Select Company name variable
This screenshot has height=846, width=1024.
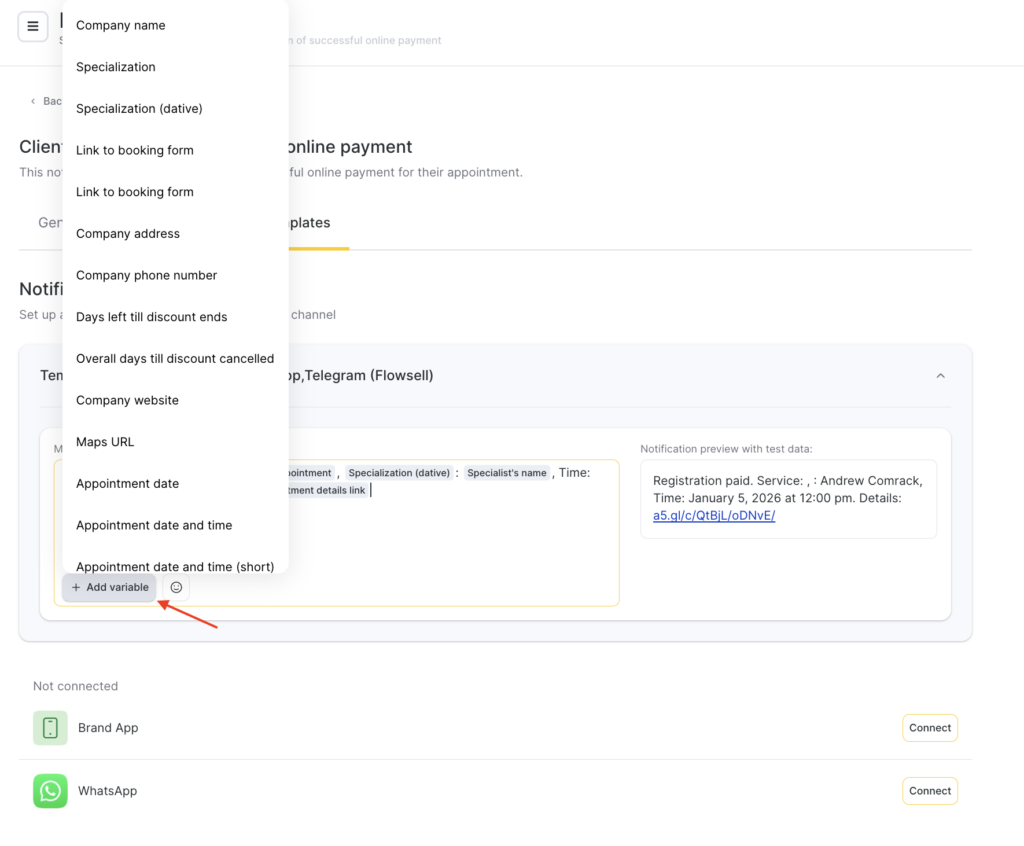point(121,26)
